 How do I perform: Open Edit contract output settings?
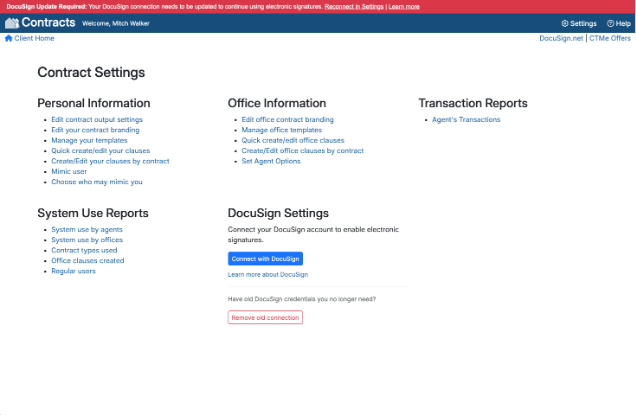(97, 119)
